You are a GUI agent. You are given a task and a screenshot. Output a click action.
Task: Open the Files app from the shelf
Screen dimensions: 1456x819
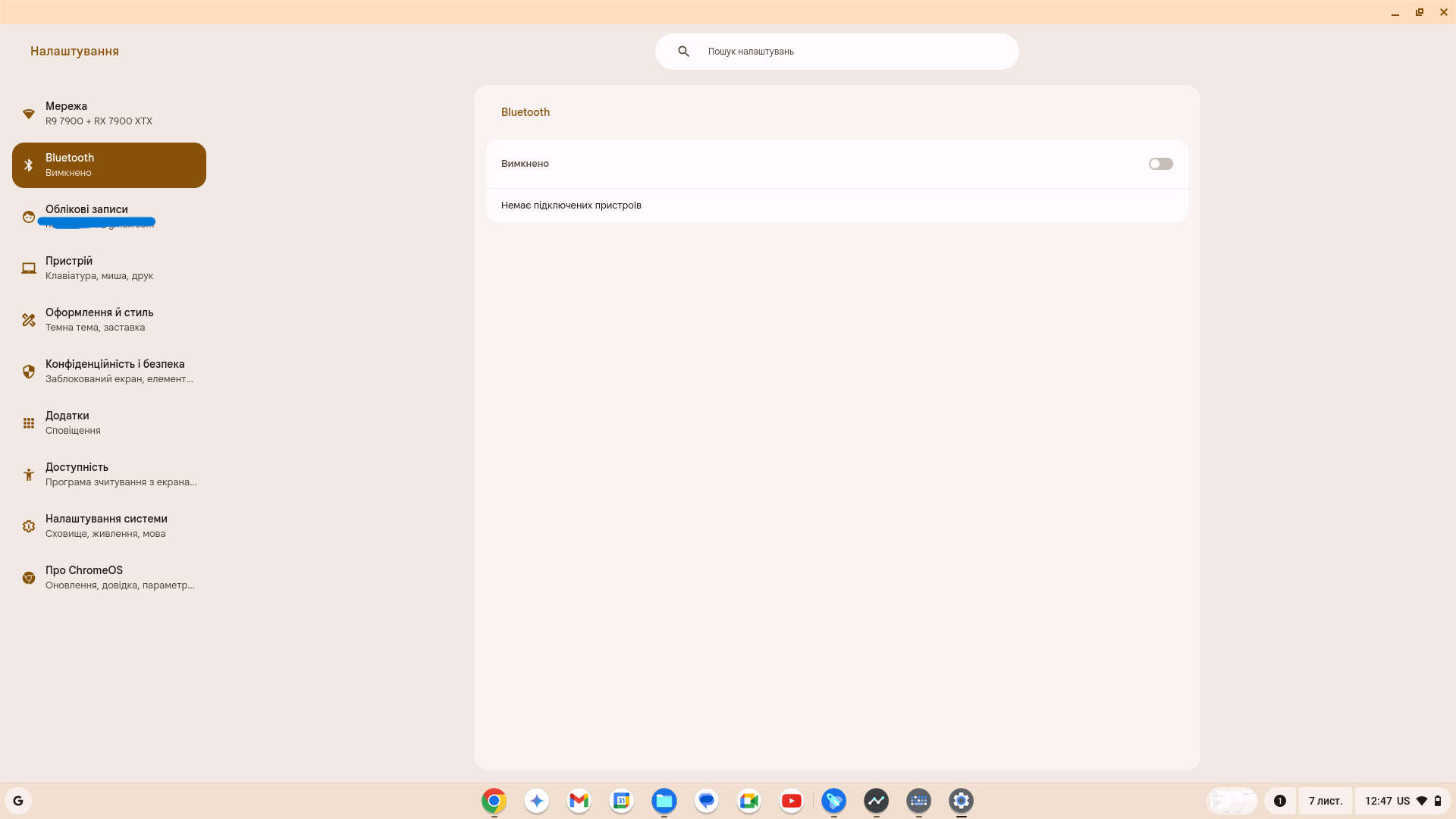(664, 801)
